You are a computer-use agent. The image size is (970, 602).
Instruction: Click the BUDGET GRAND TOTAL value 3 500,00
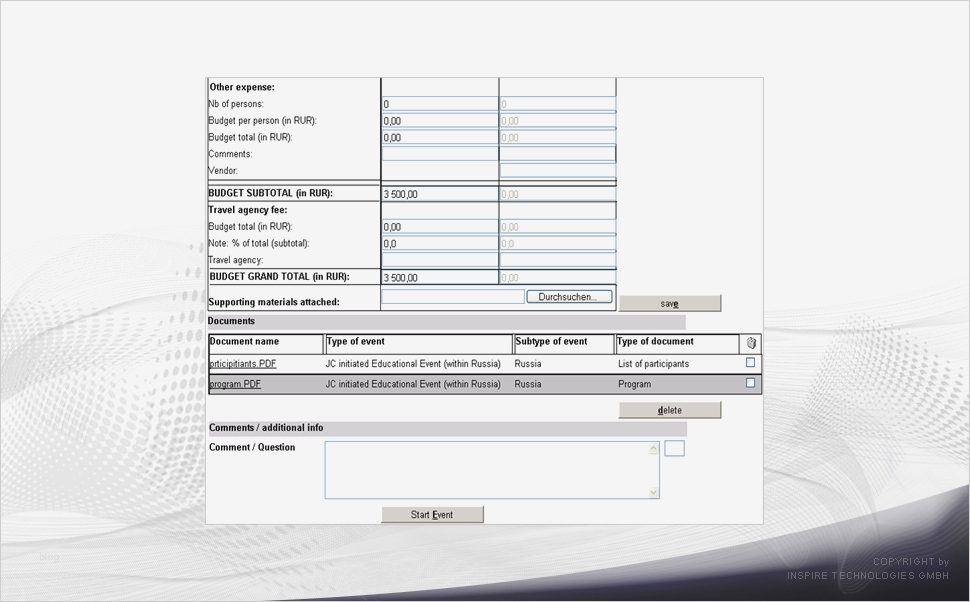pos(400,278)
